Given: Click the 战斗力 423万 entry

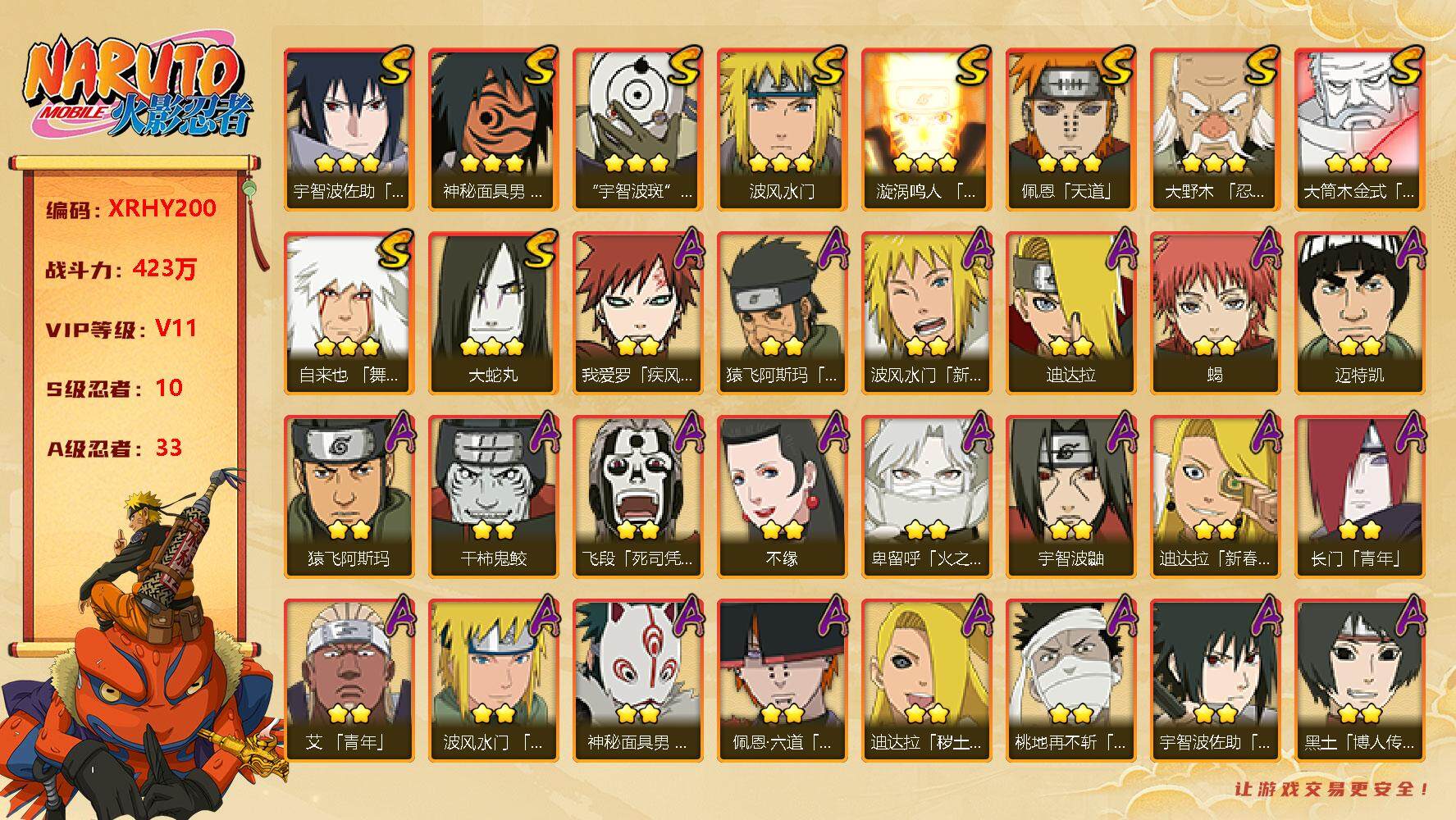Looking at the screenshot, I should click(121, 269).
